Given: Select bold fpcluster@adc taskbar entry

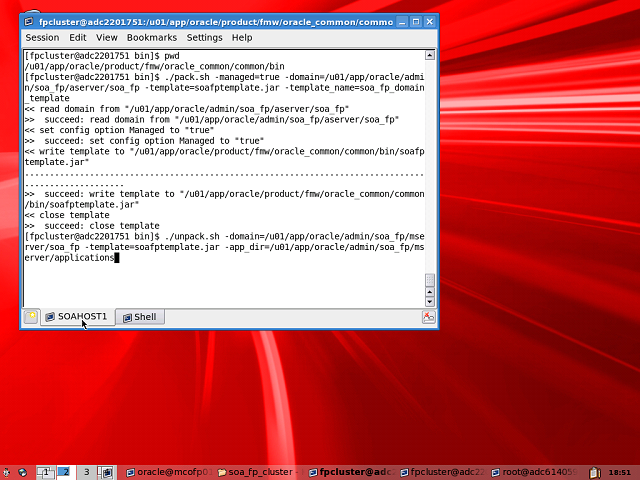Looking at the screenshot, I should point(352,472).
